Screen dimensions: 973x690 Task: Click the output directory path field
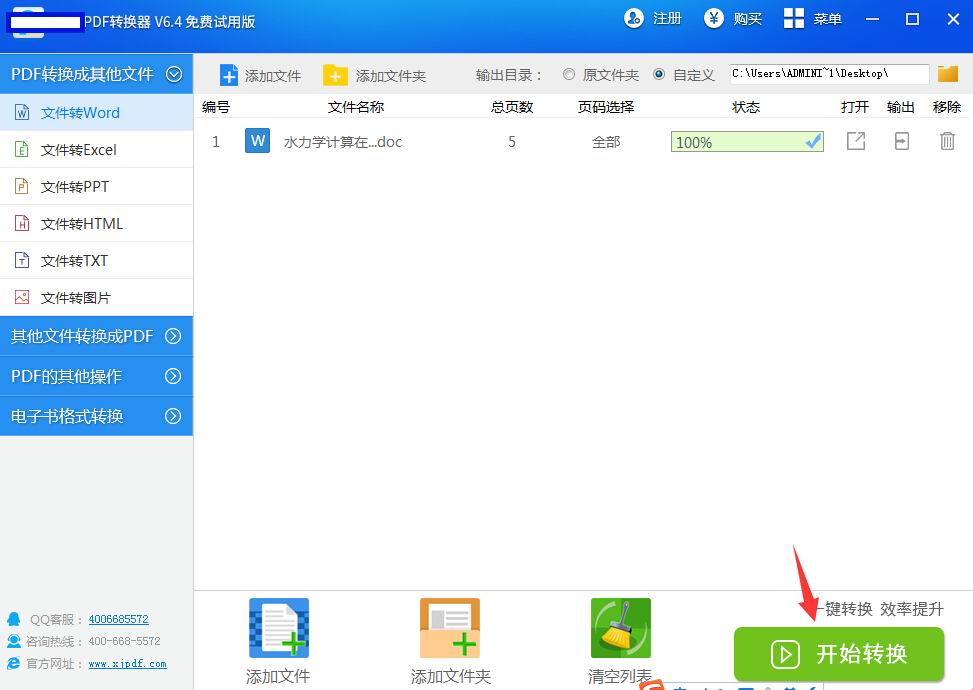click(x=829, y=74)
